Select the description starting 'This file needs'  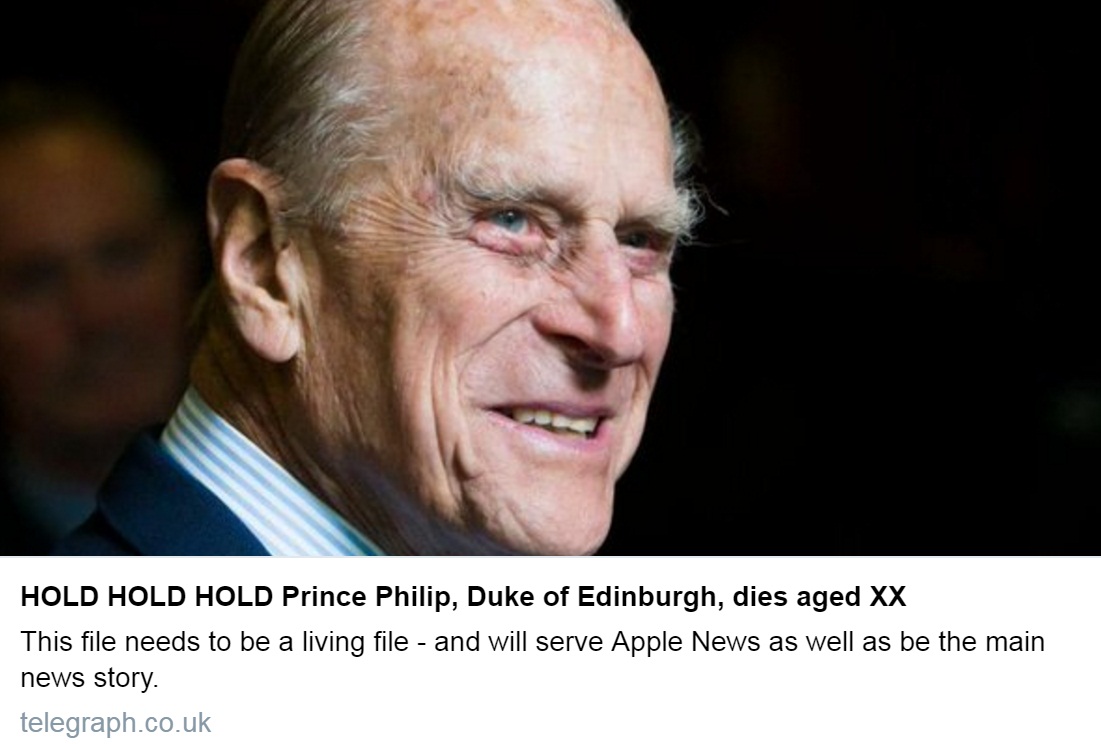pos(532,660)
